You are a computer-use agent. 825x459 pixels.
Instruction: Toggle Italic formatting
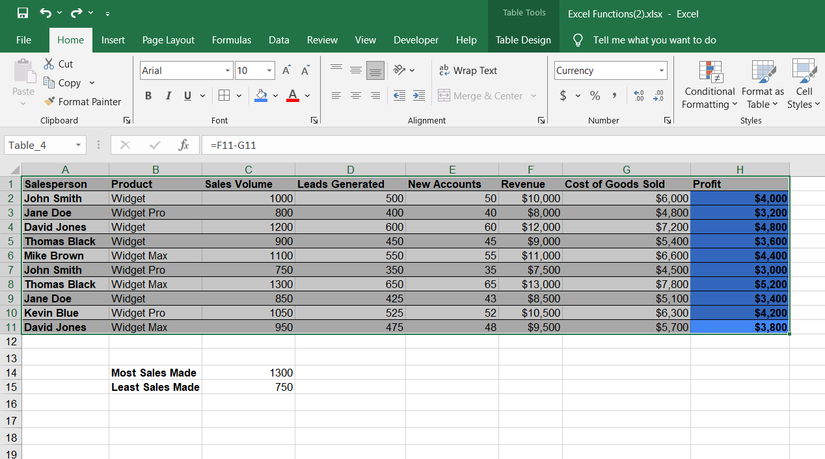(x=168, y=96)
